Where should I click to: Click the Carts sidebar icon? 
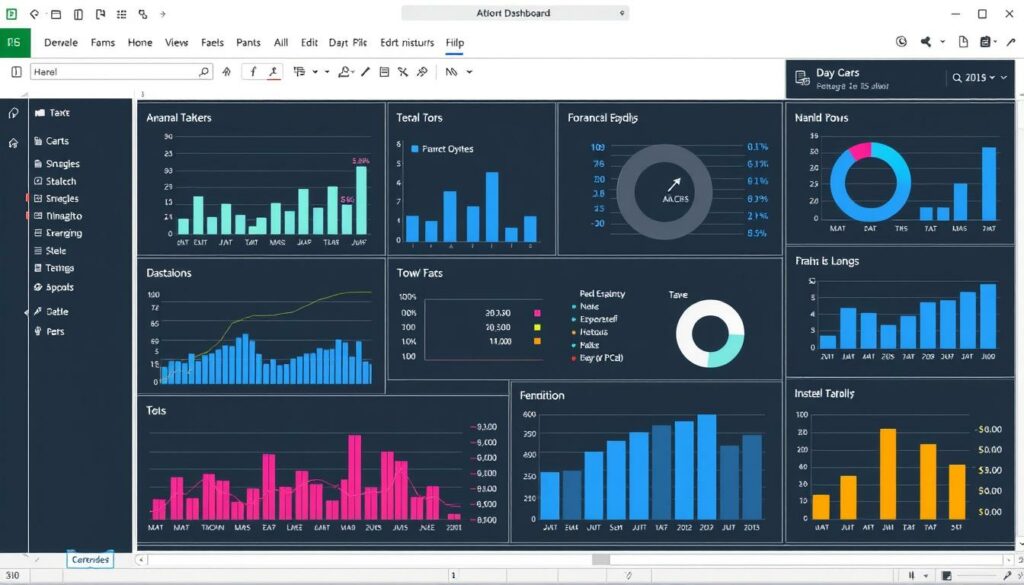(x=38, y=142)
